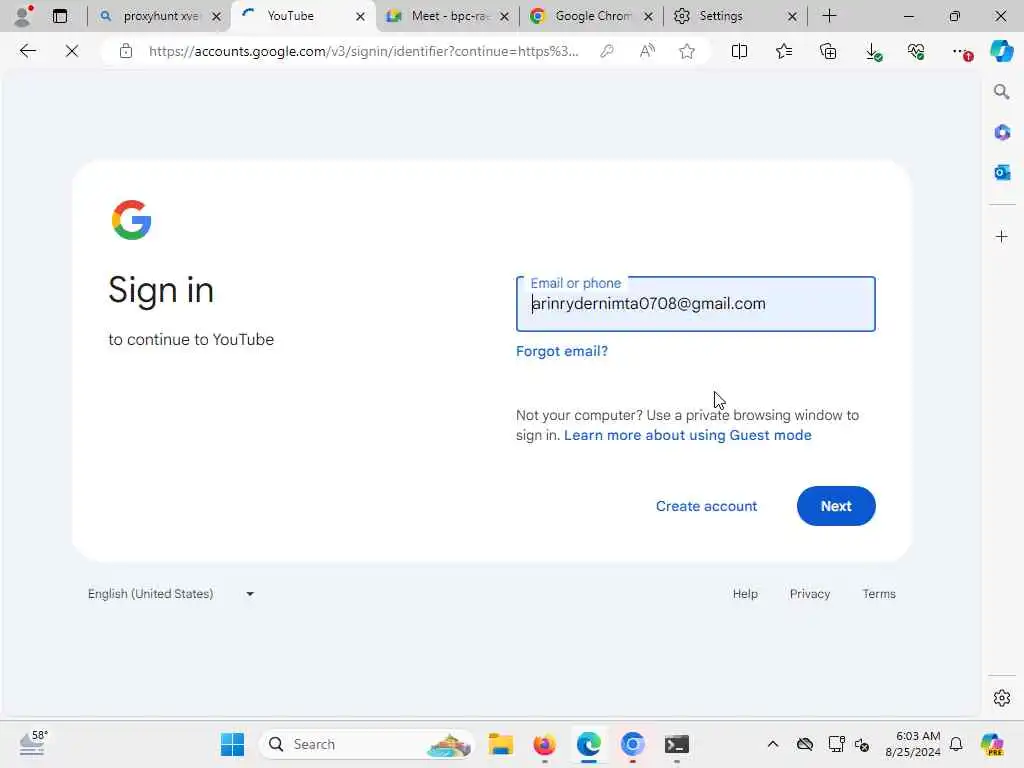This screenshot has height=768, width=1024.
Task: Show the Downloads panel
Action: click(873, 52)
